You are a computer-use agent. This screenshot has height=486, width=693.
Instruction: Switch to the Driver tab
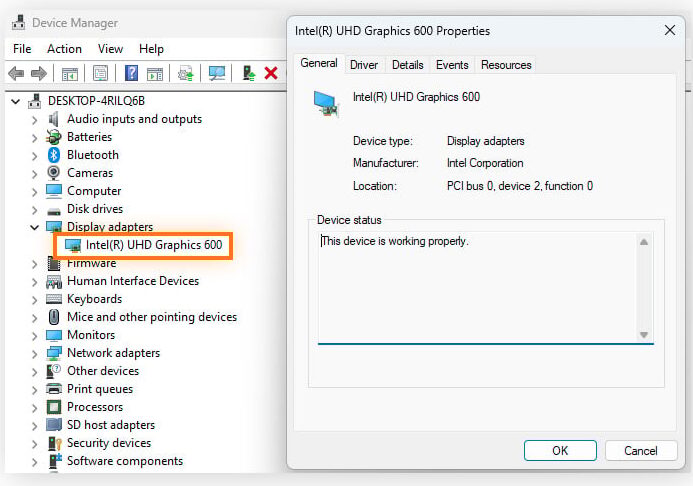tap(364, 65)
